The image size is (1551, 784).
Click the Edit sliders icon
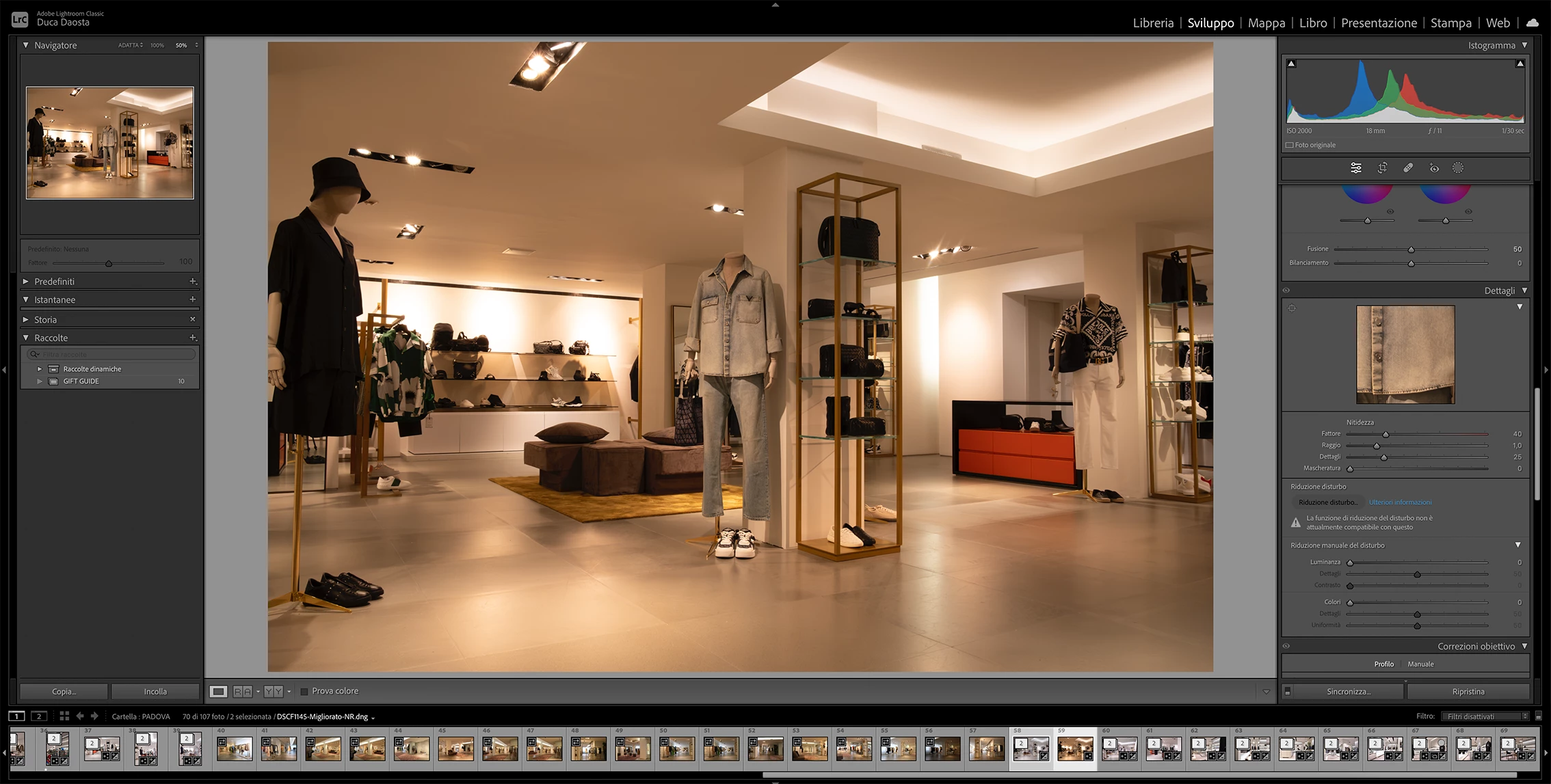(x=1356, y=168)
